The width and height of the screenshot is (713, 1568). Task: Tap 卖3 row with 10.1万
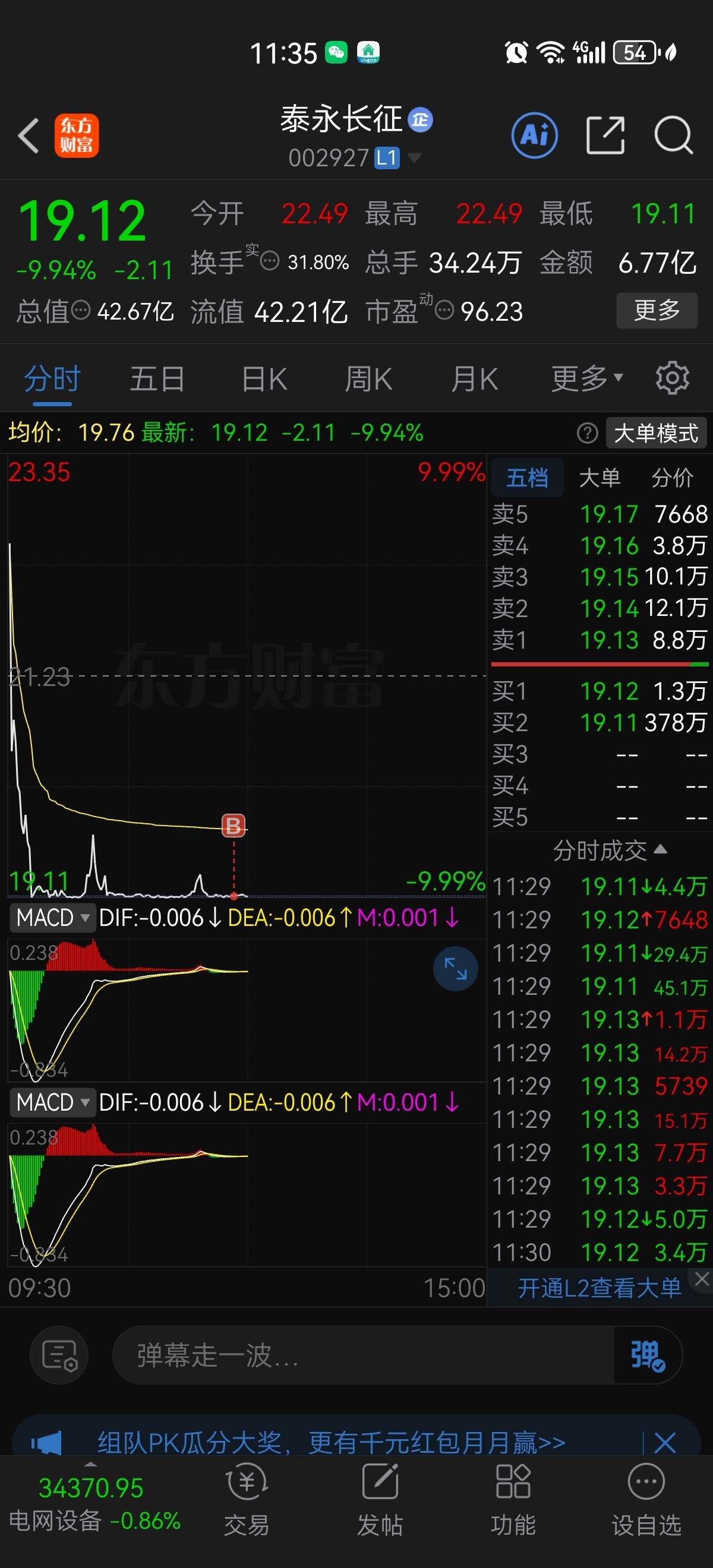pos(600,577)
